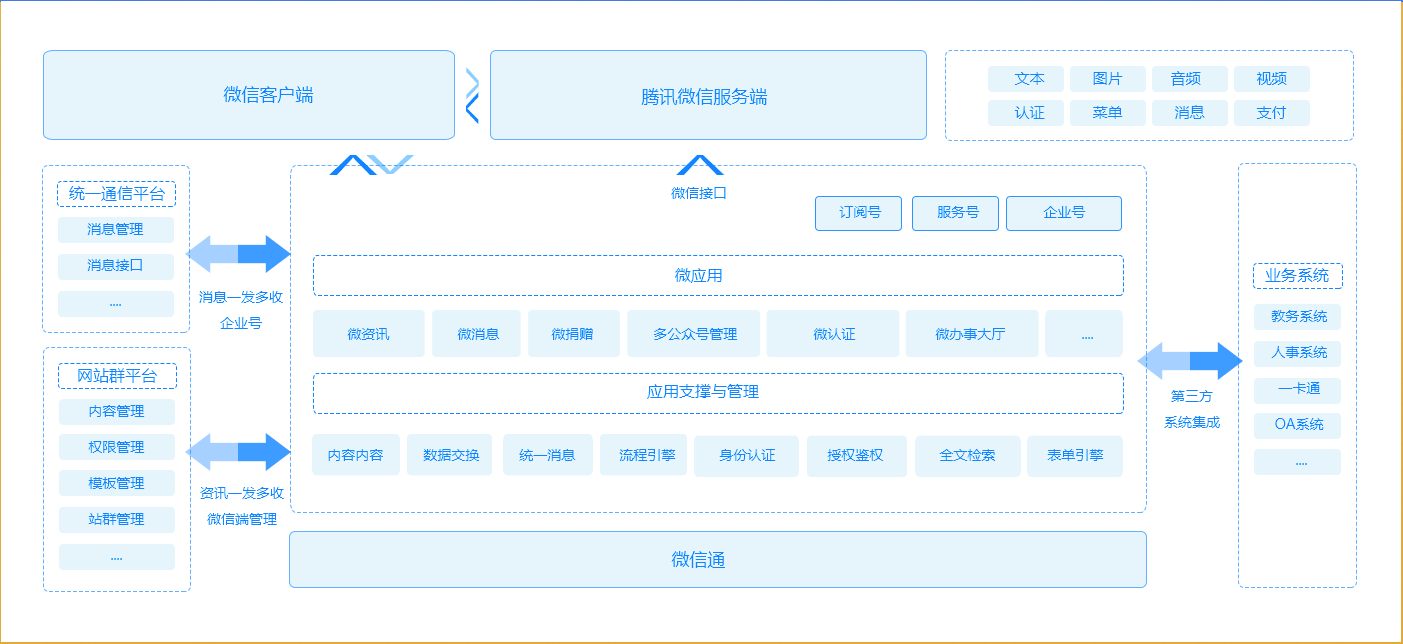Click the 资讯一发多收 label
Image resolution: width=1403 pixels, height=644 pixels.
pyautogui.click(x=241, y=493)
